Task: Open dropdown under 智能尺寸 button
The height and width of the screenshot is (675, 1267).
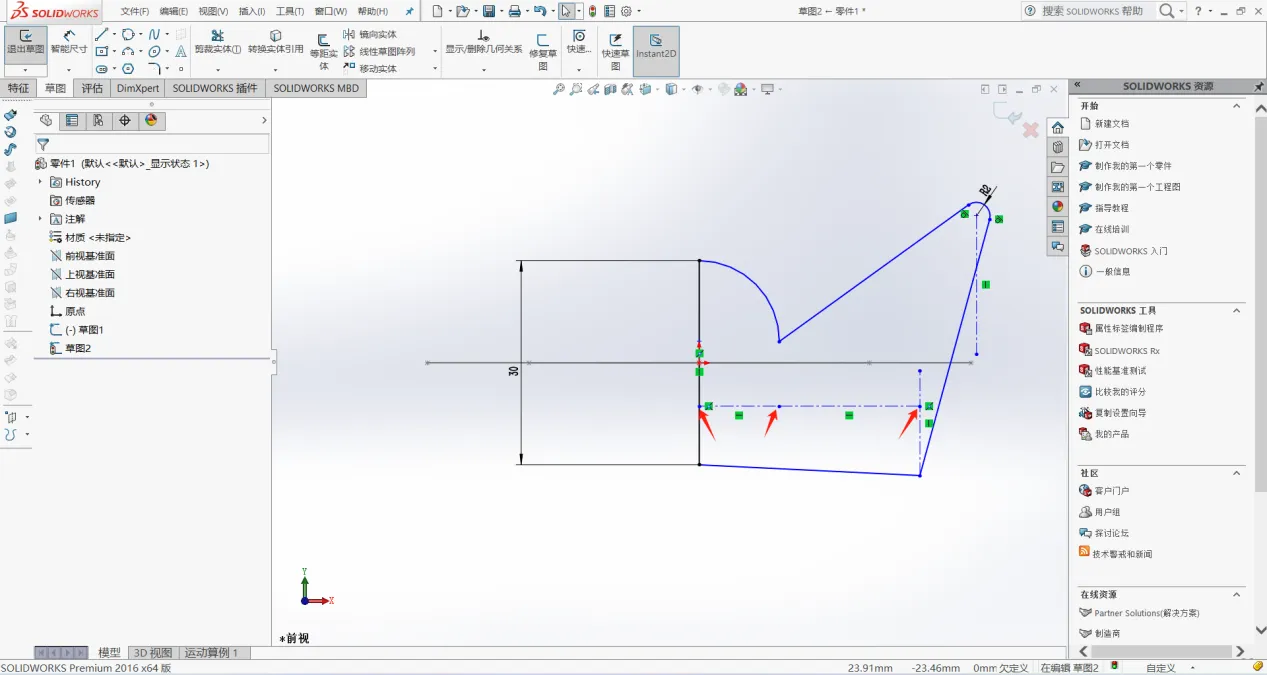Action: pyautogui.click(x=69, y=70)
